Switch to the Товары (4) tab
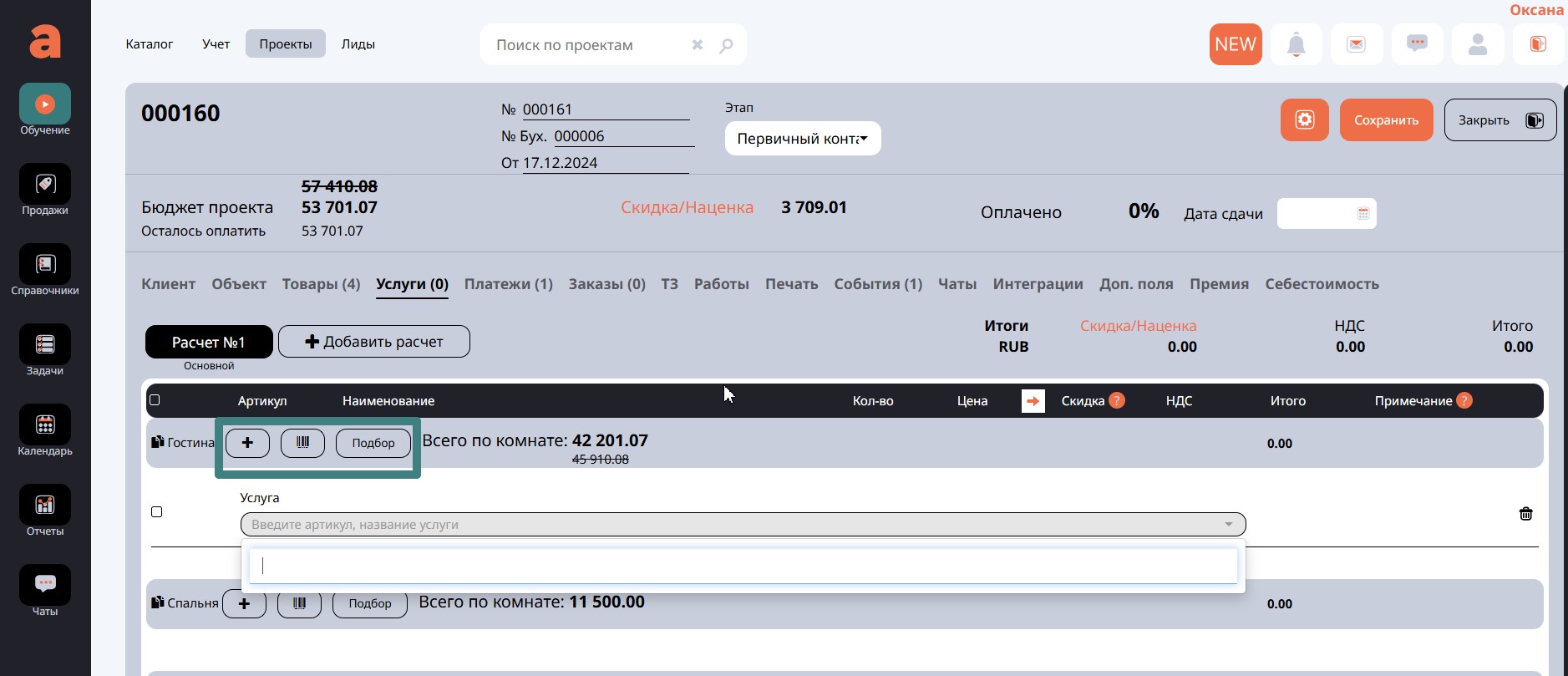Image resolution: width=1568 pixels, height=676 pixels. [x=321, y=284]
